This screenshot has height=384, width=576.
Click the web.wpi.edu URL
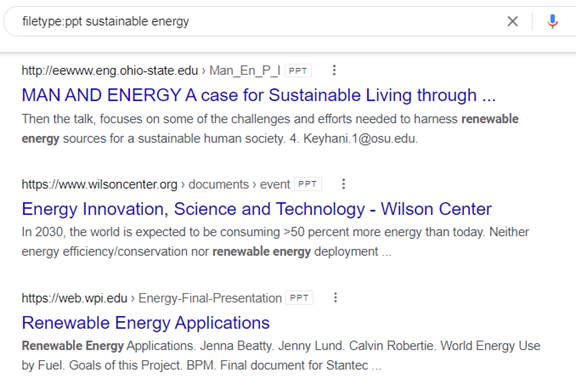click(74, 298)
